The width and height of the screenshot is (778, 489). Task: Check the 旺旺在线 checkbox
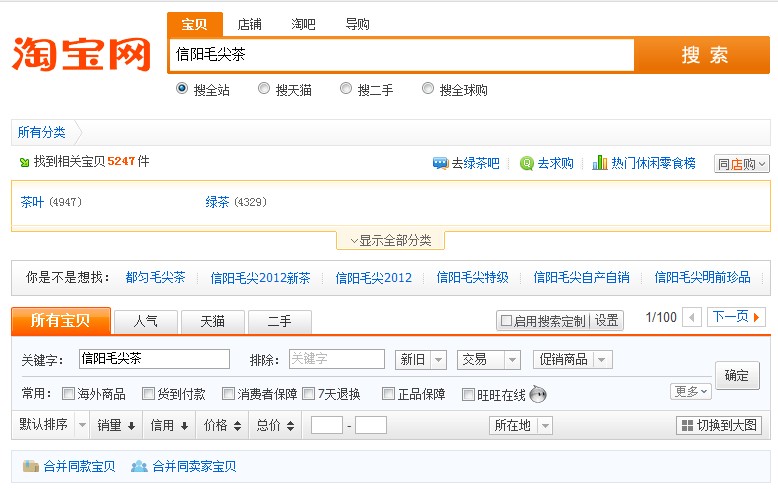(468, 394)
